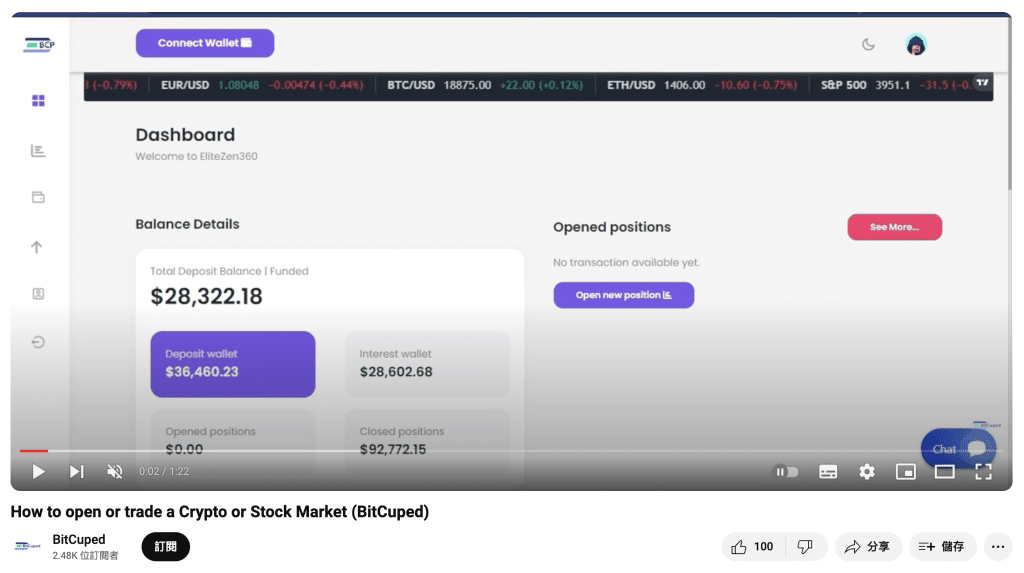Like the video with thumbs up
Viewport: 1024px width, 573px height.
753,547
